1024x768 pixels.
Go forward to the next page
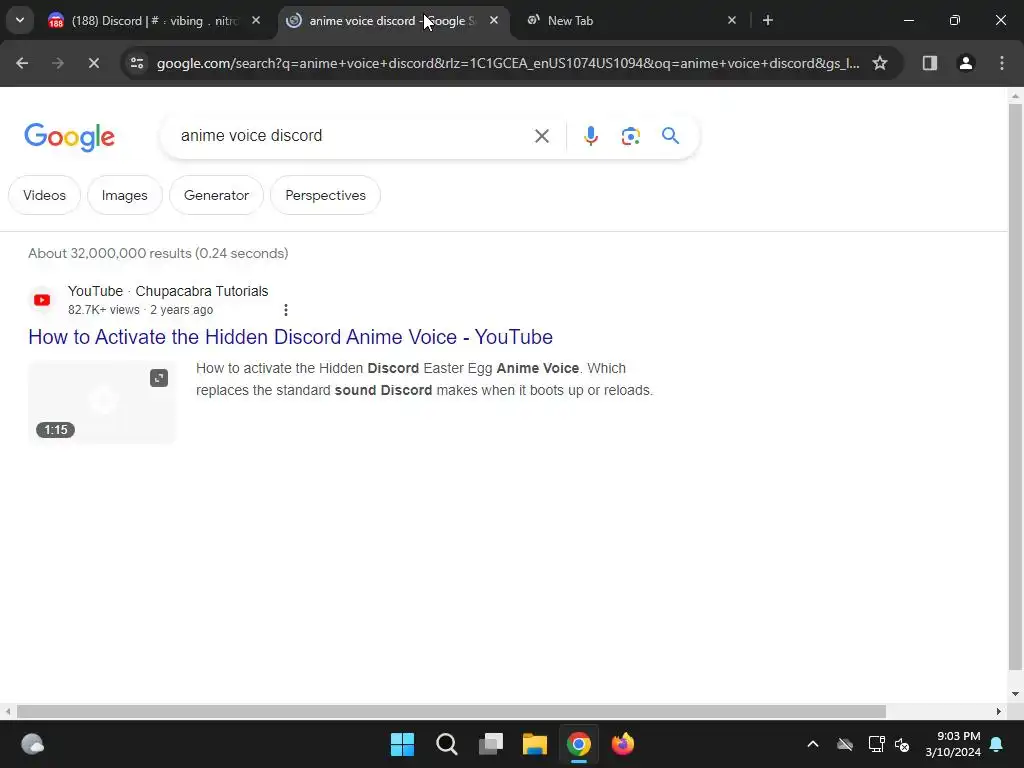[58, 63]
